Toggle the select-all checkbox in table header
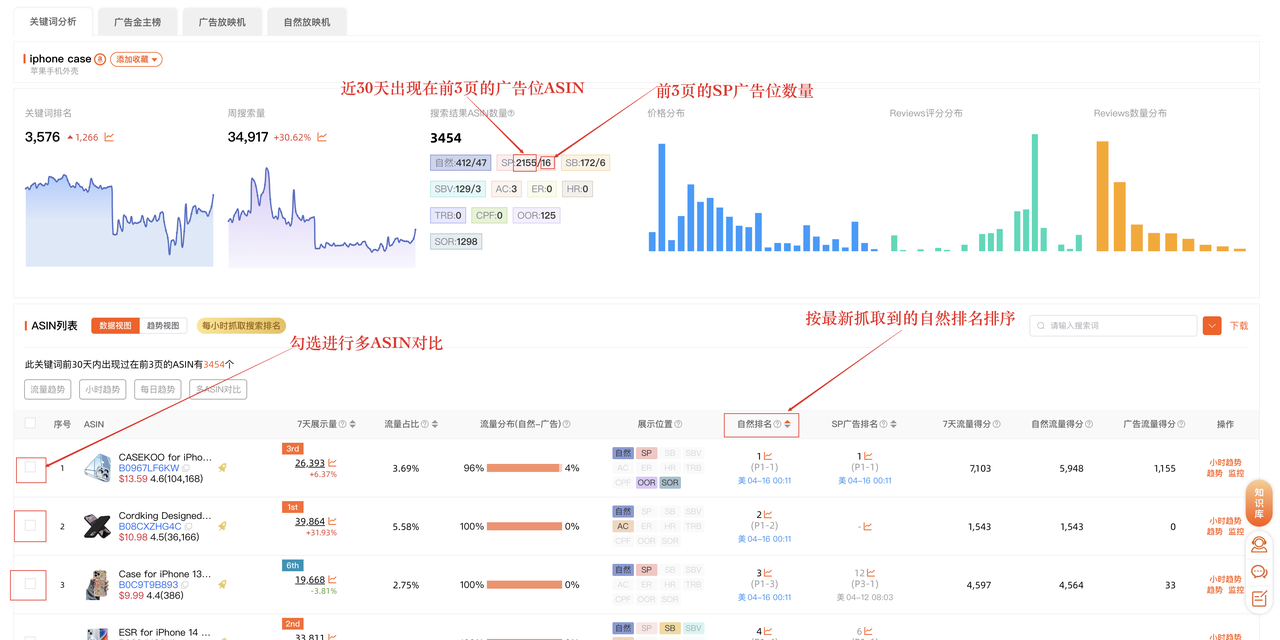 tap(30, 424)
